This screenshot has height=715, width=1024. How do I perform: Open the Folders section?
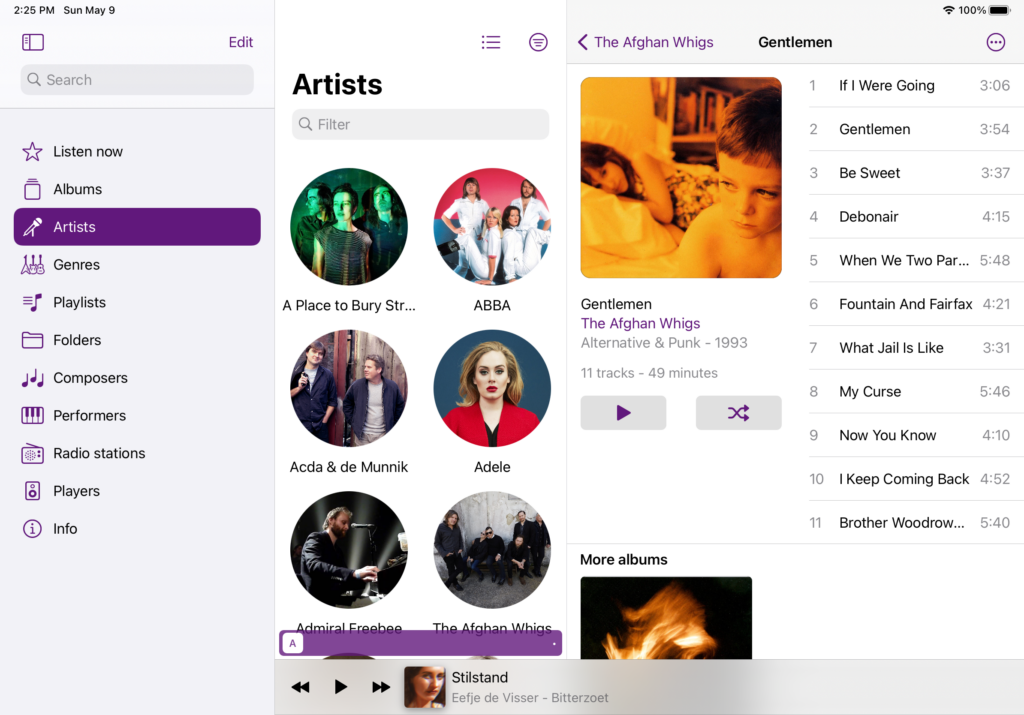pos(137,340)
